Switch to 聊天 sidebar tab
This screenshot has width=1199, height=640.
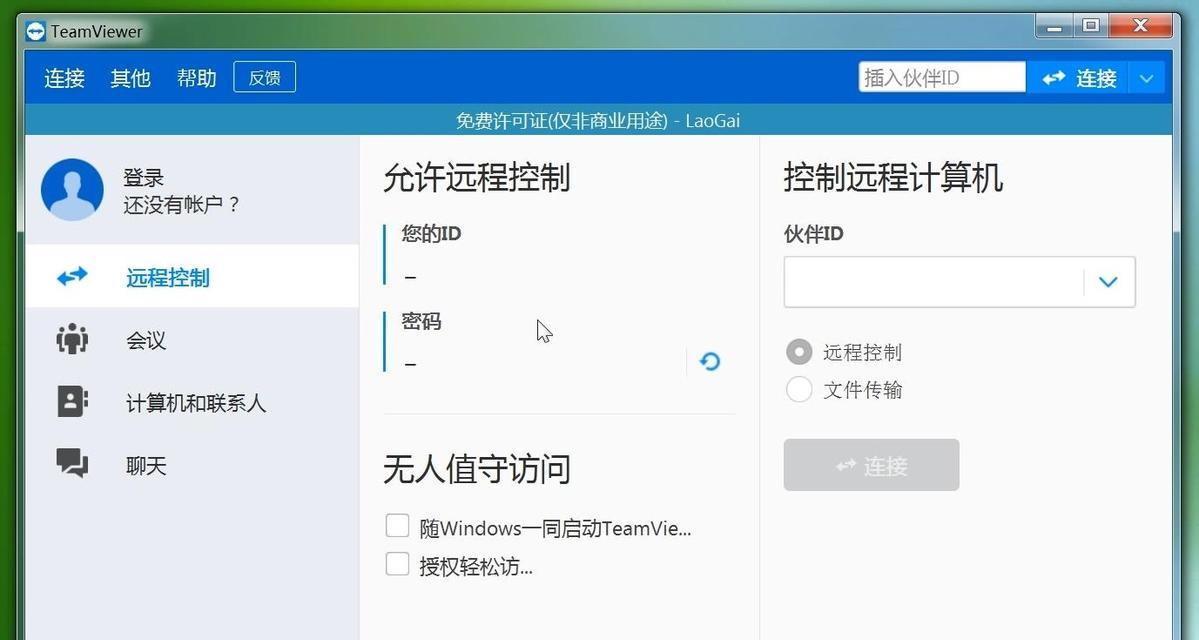[192, 465]
